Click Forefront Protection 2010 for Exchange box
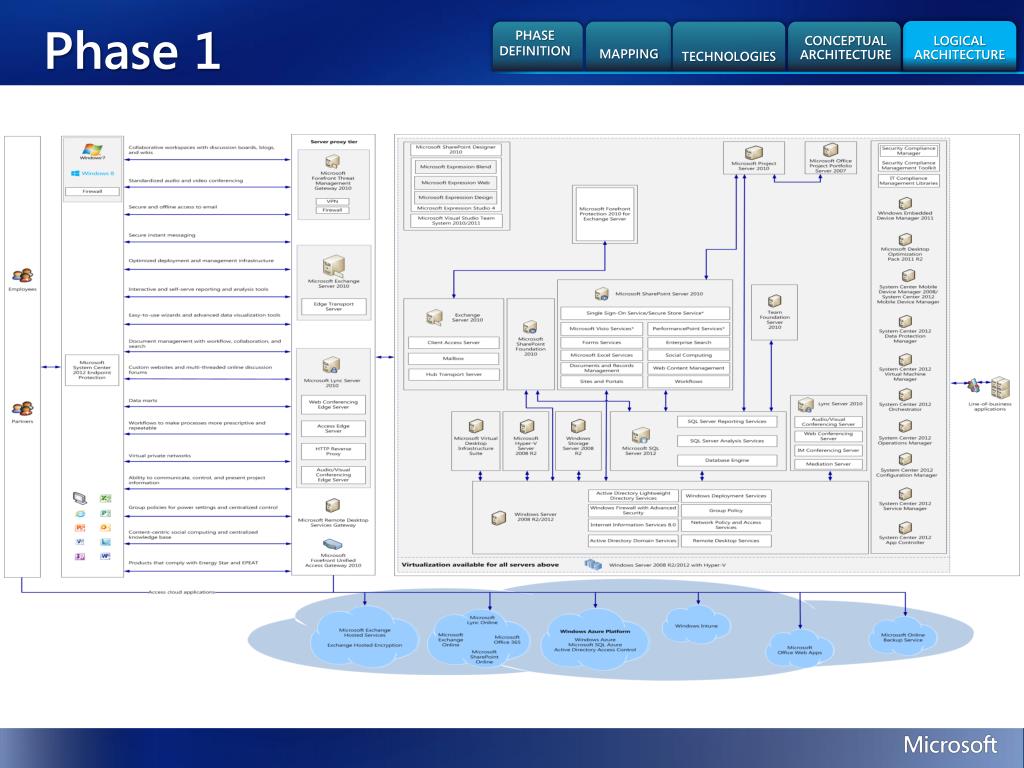This screenshot has height=768, width=1024. [605, 214]
